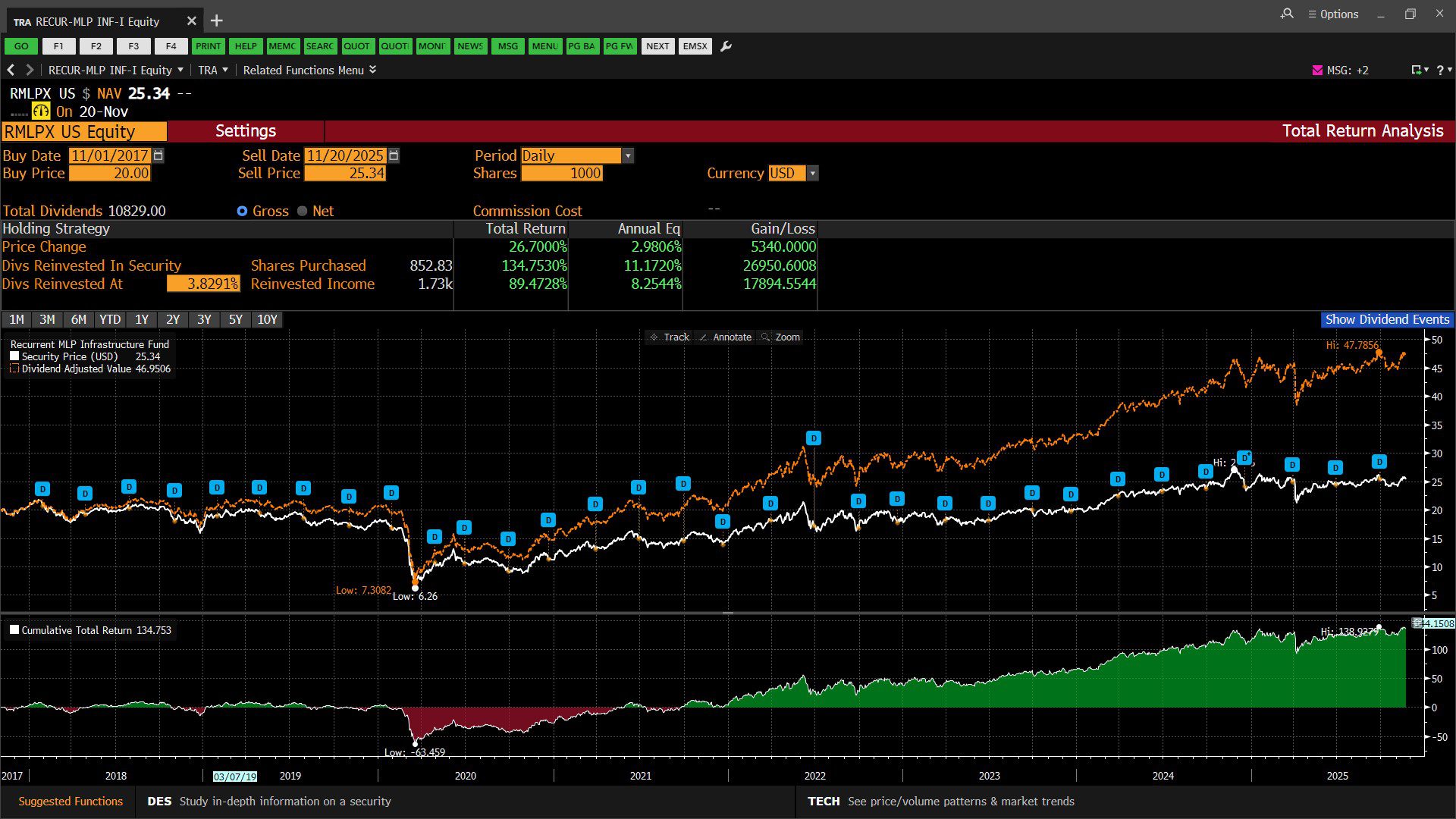Select the chart Track crosshair tool
1456x819 pixels.
pyautogui.click(x=669, y=337)
